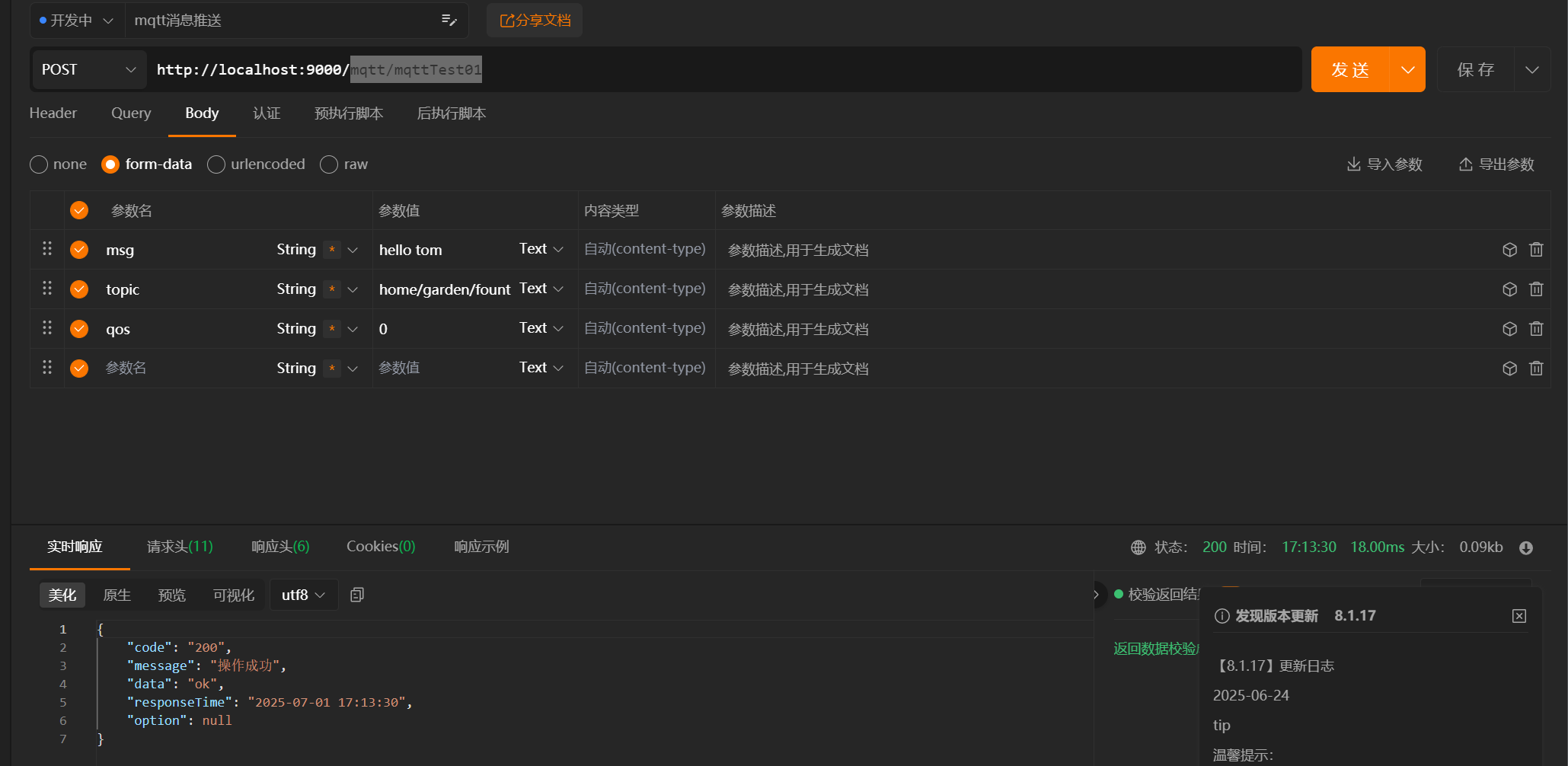Disable the topic parameter checkbox
This screenshot has height=766, width=1568.
(78, 289)
